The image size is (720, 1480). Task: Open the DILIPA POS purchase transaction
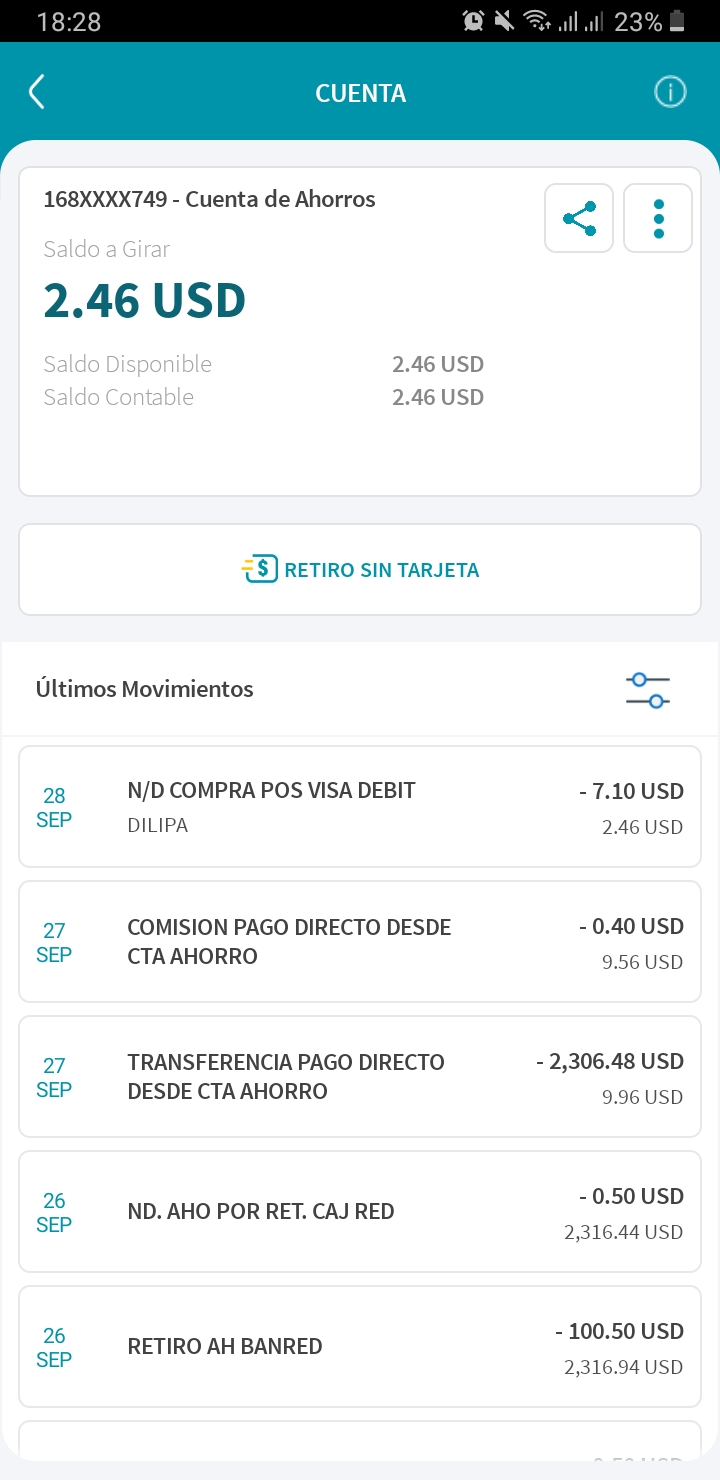360,807
